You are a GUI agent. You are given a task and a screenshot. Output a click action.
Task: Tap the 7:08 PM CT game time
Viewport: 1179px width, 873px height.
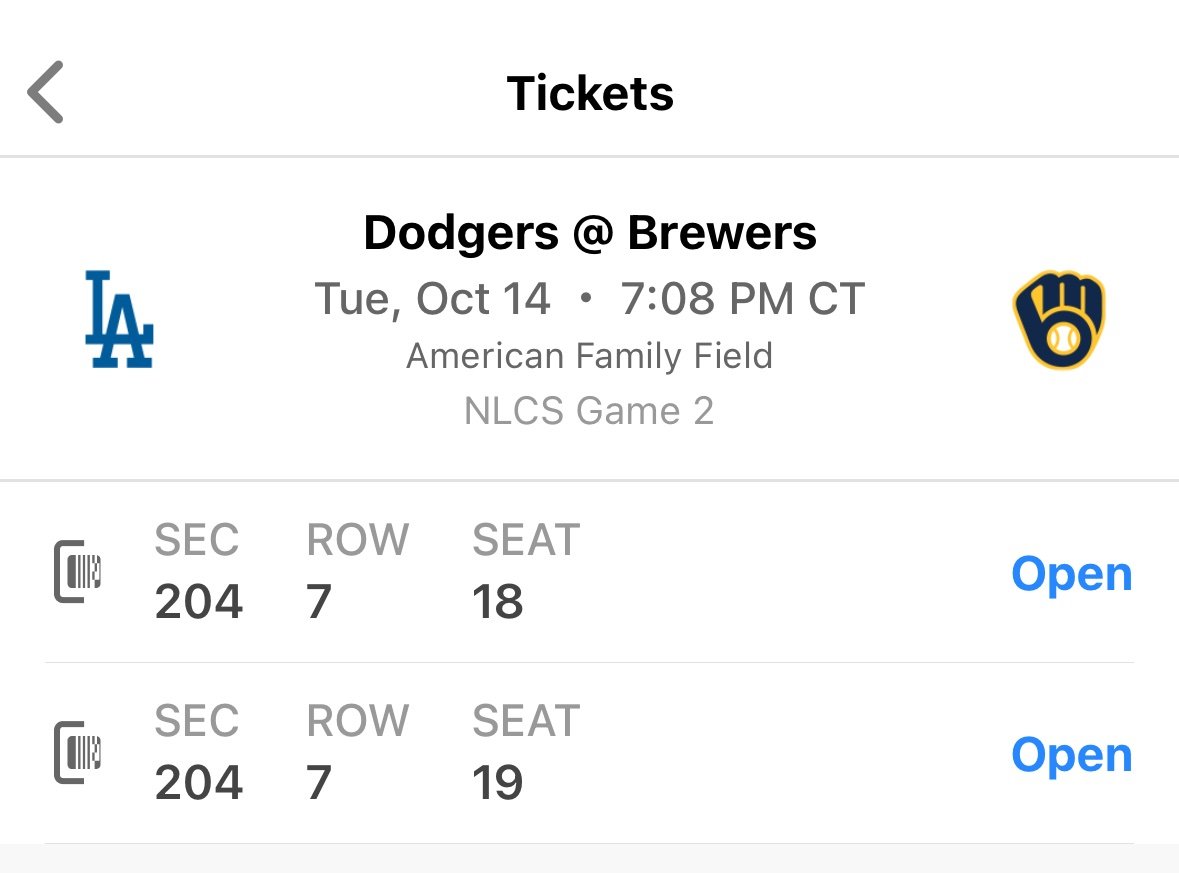pos(742,299)
